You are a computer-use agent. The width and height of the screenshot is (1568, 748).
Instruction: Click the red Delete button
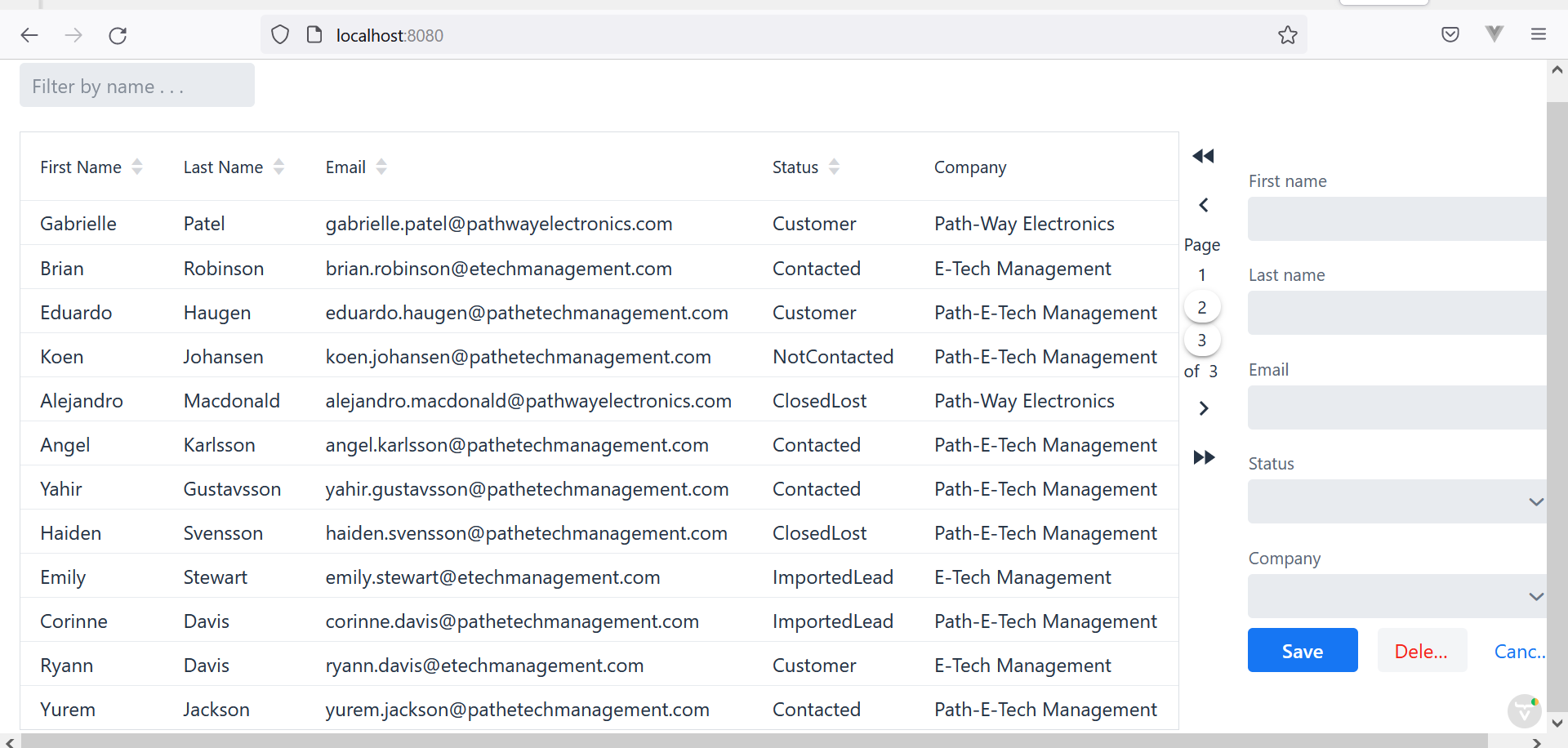pos(1421,651)
